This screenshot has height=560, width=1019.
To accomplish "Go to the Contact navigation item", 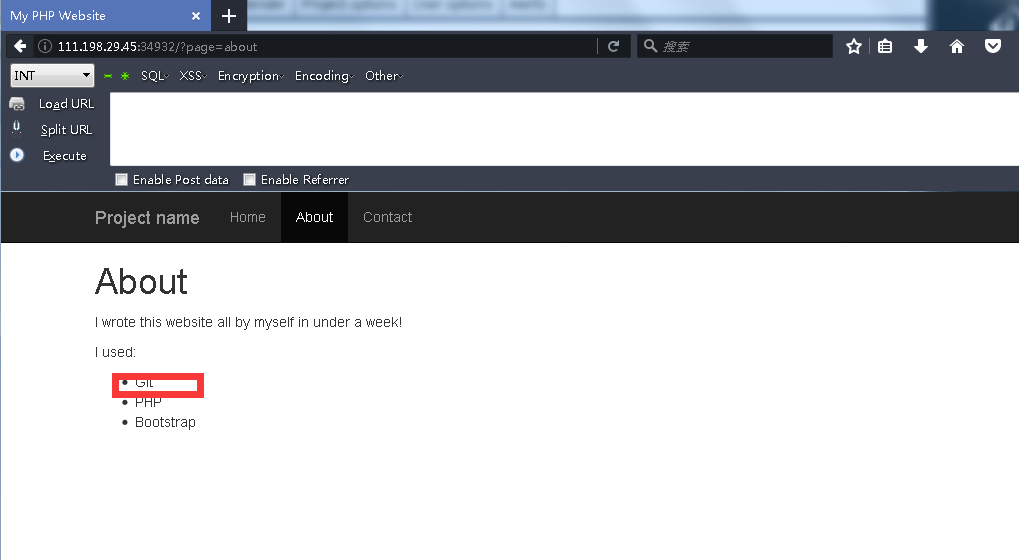I will tap(387, 217).
